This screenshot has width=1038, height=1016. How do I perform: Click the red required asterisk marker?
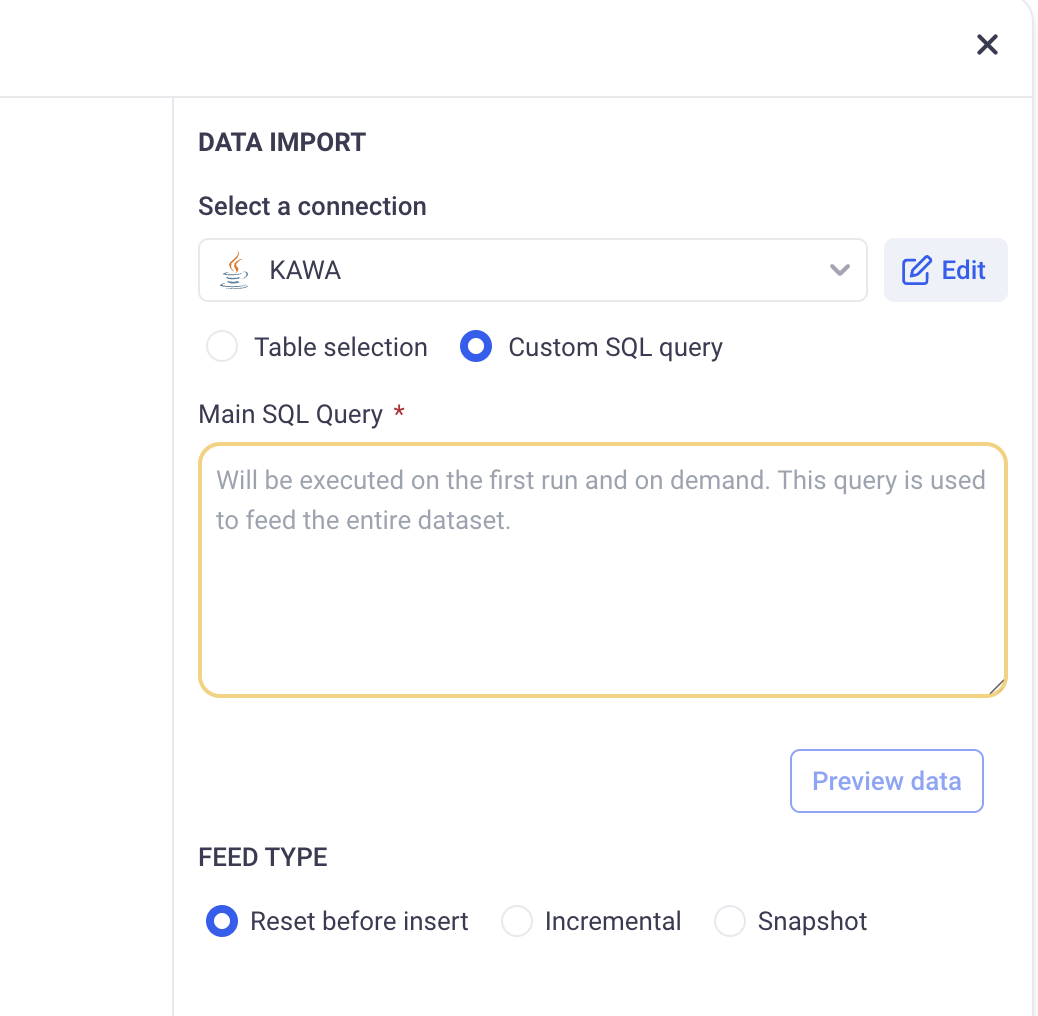(x=399, y=413)
